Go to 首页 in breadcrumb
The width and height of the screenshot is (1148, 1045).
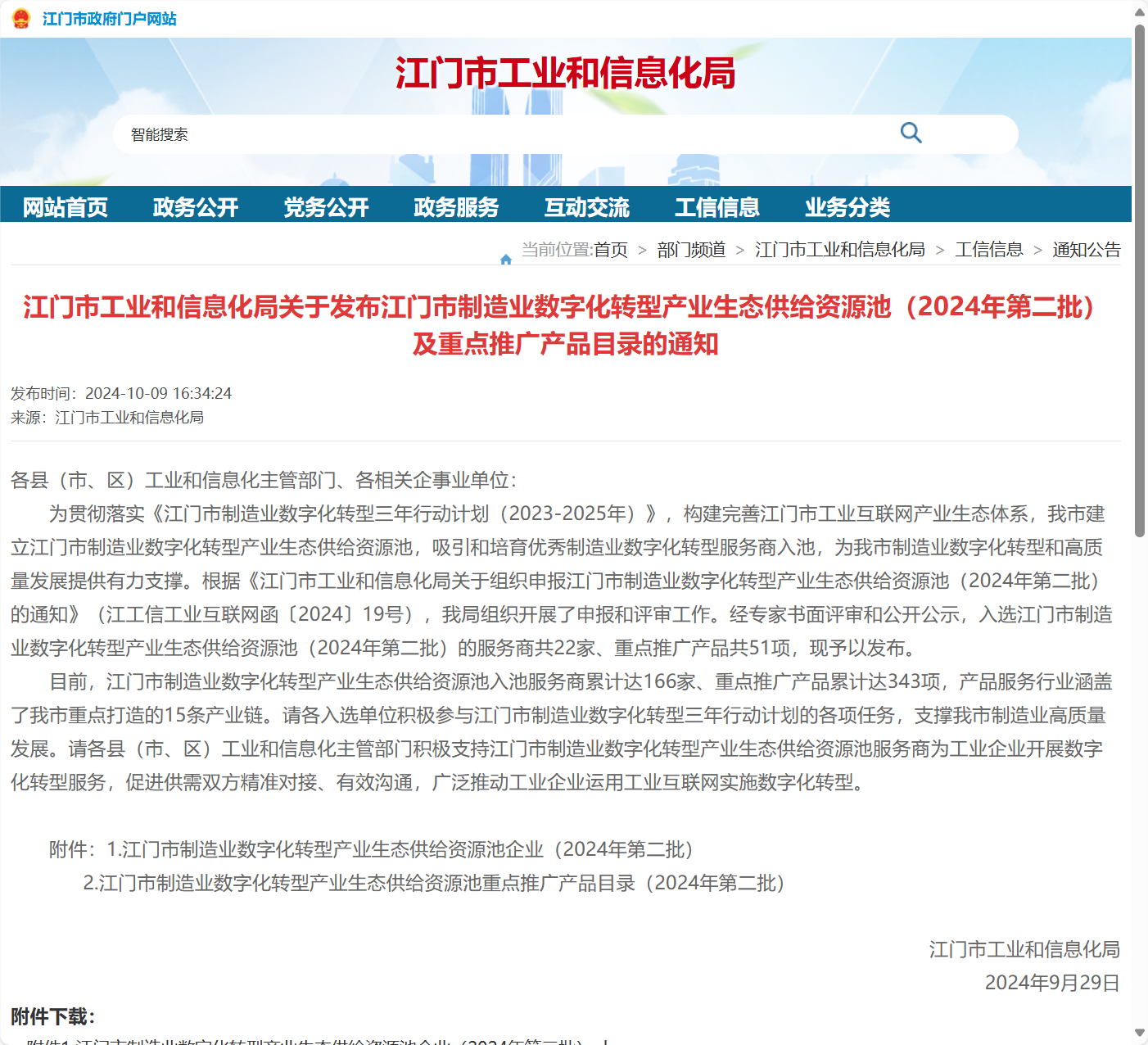point(611,250)
